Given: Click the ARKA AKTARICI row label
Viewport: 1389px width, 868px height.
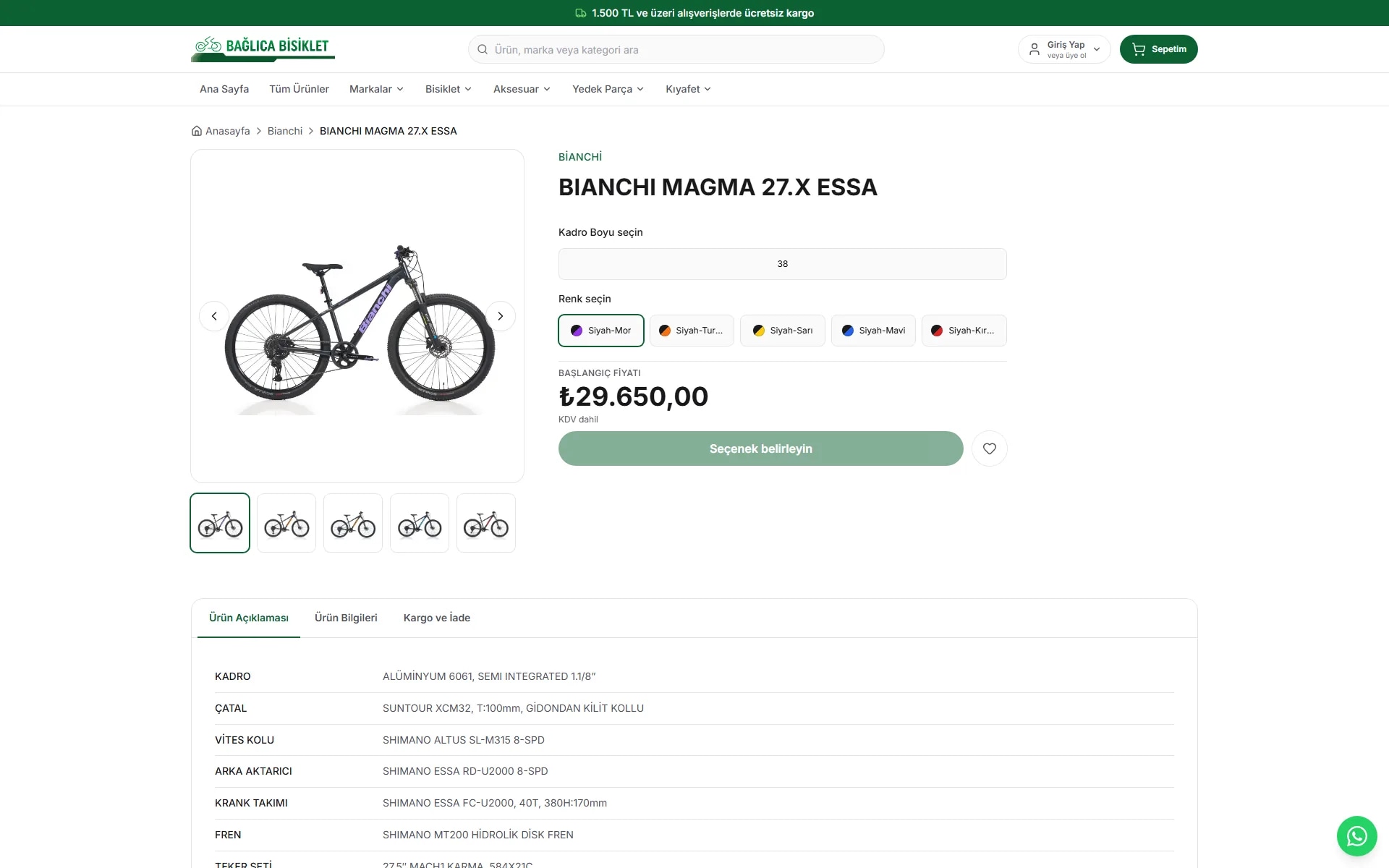Looking at the screenshot, I should coord(253,771).
